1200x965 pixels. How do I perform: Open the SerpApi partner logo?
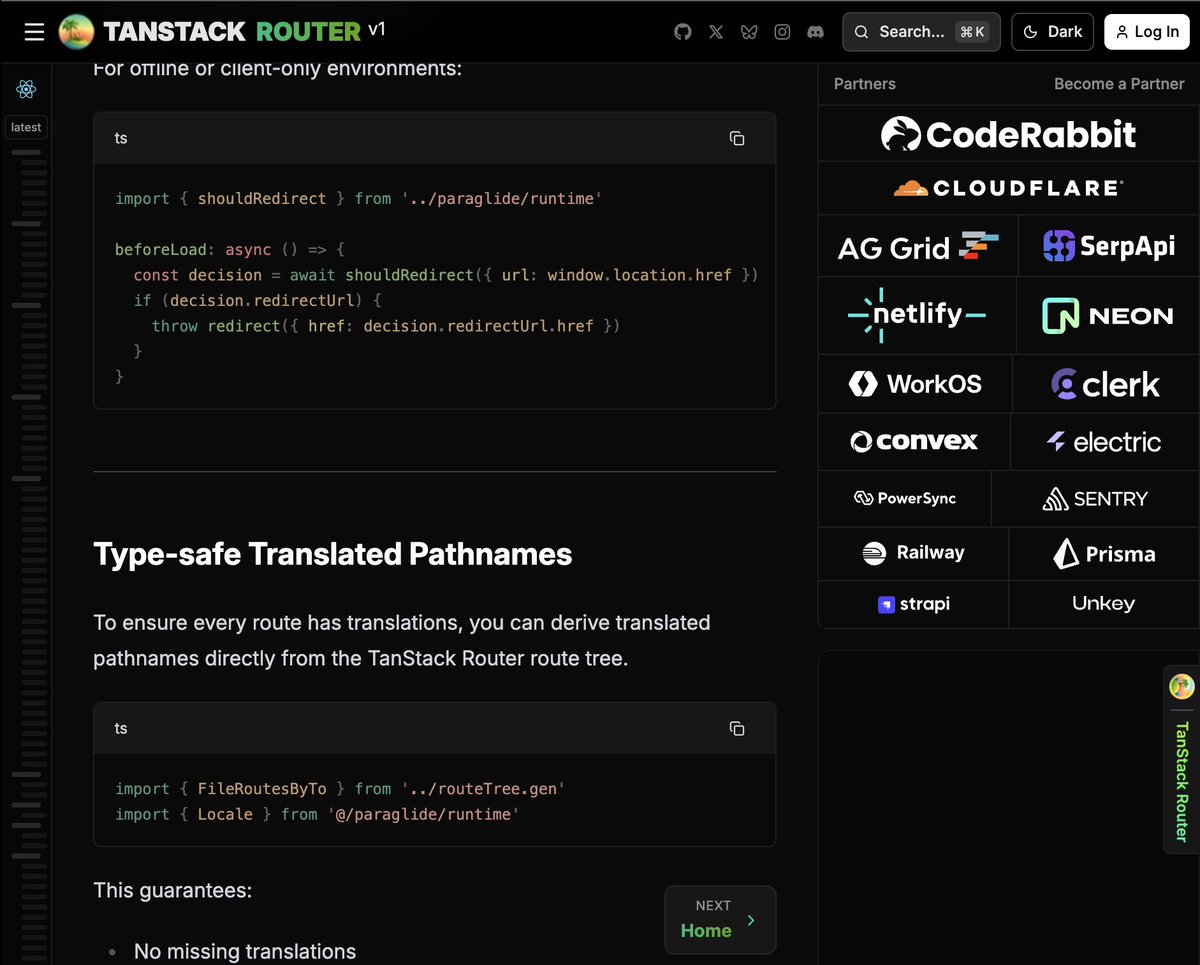click(x=1109, y=246)
